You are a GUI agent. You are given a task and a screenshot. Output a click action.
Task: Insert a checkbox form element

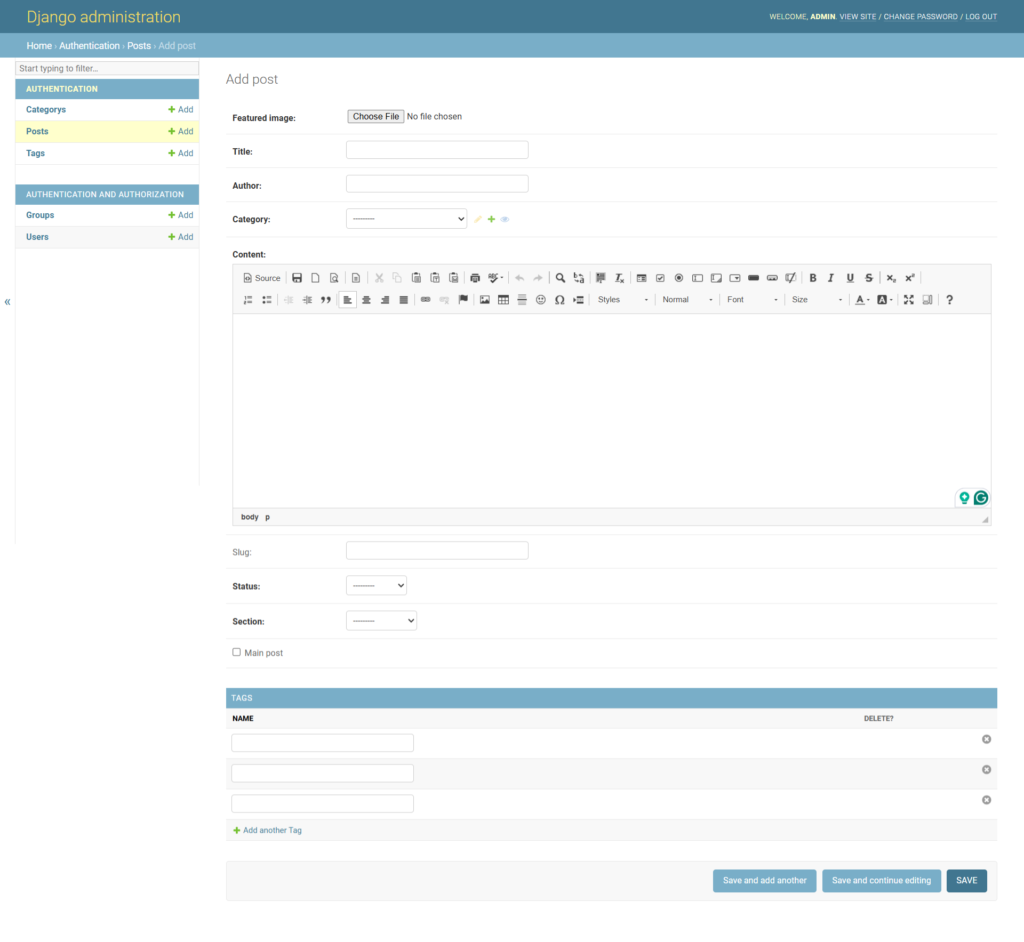(x=660, y=278)
